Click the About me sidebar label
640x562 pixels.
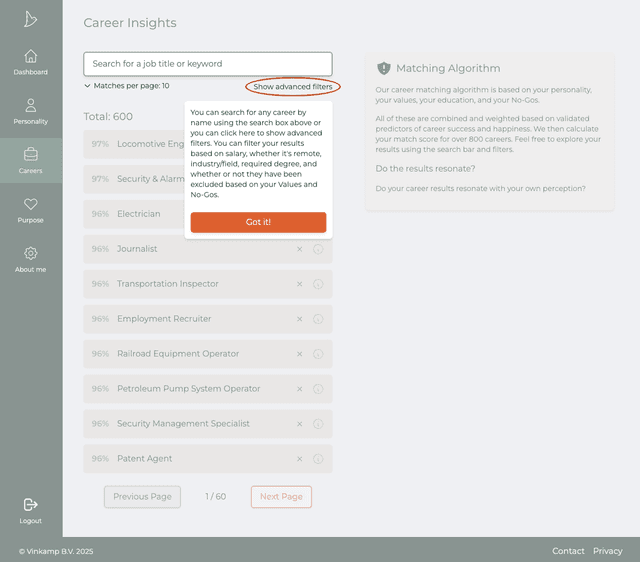click(31, 270)
